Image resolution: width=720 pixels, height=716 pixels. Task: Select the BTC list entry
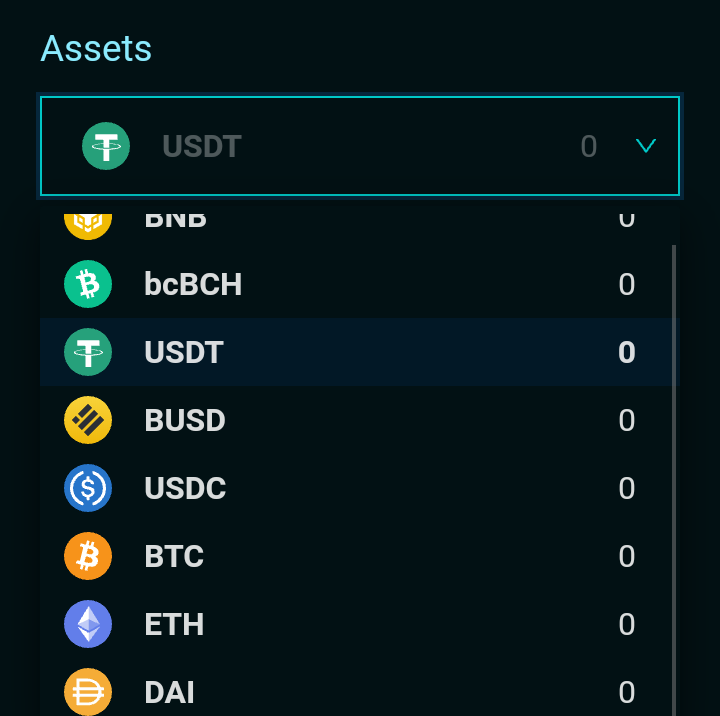pos(360,556)
